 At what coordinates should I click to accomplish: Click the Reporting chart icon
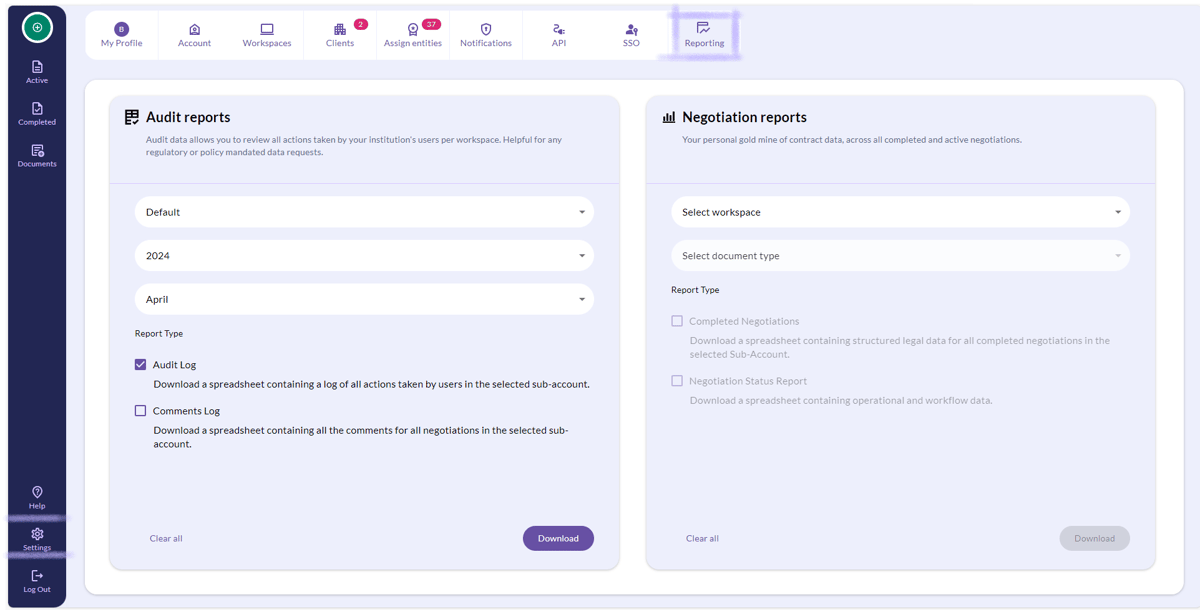[704, 29]
